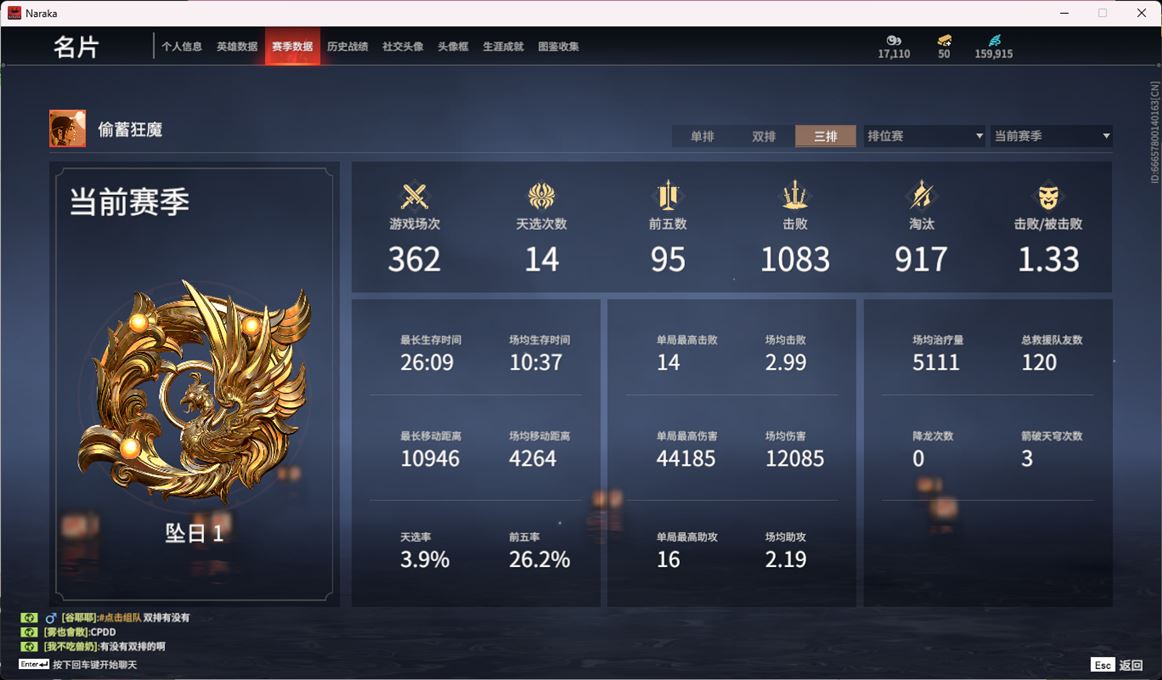
Task: Click the 前五数 banner icon
Action: tap(668, 196)
